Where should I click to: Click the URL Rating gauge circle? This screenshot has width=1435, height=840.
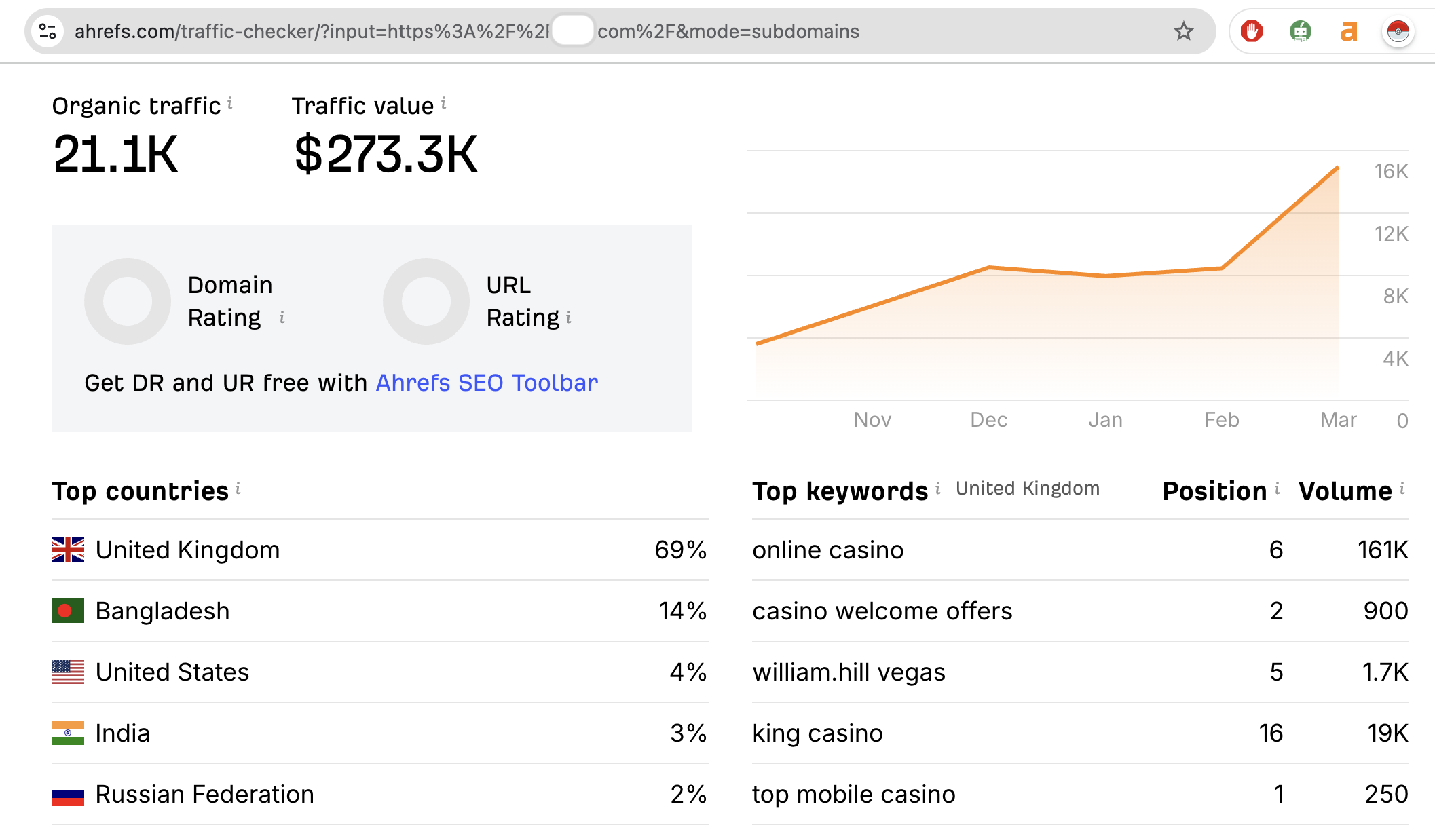click(x=426, y=301)
